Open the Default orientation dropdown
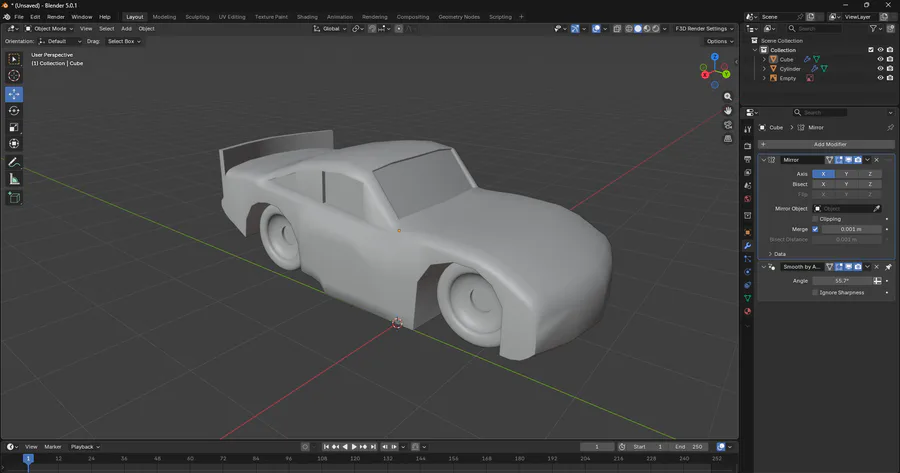The image size is (900, 473). tap(60, 41)
